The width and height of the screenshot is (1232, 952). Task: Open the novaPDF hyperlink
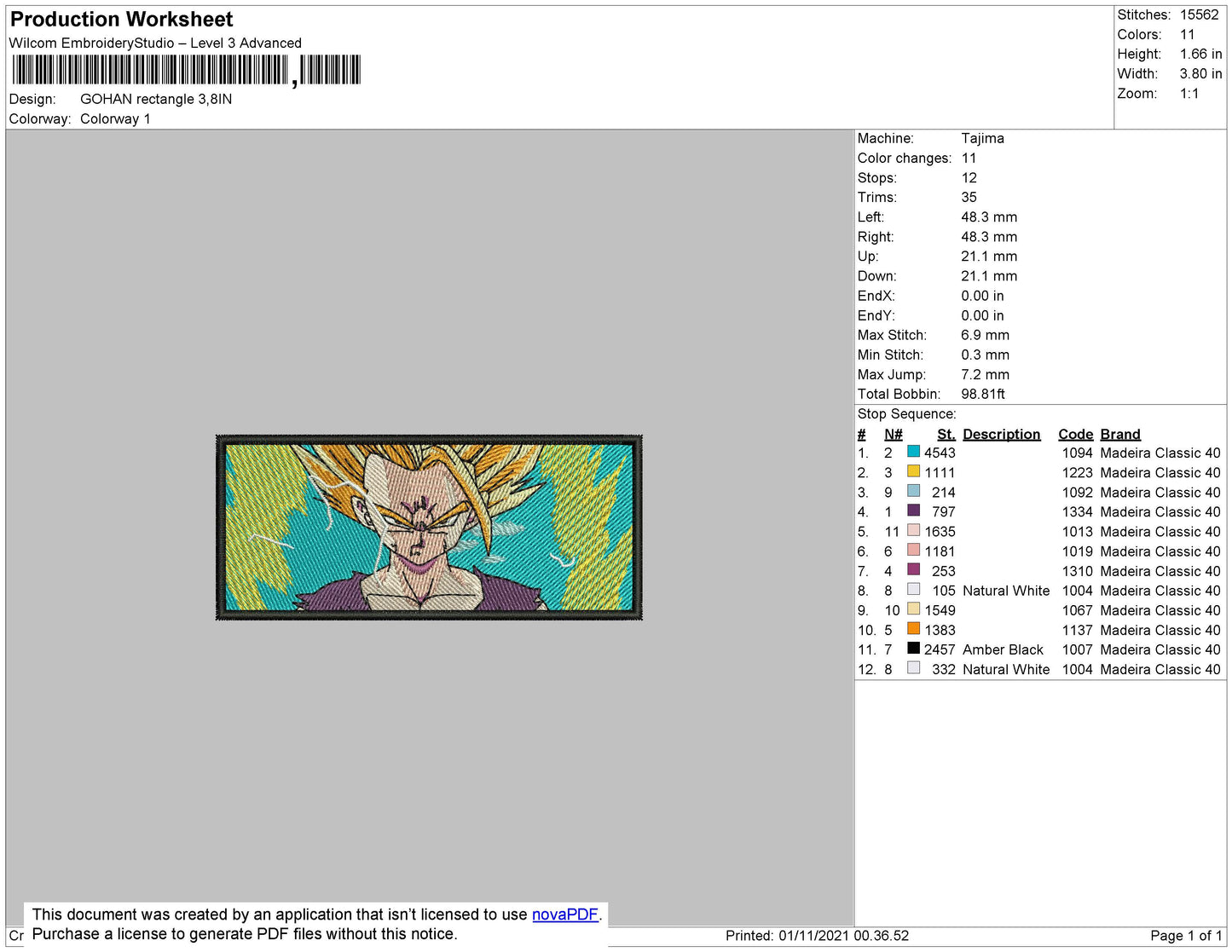pyautogui.click(x=564, y=914)
